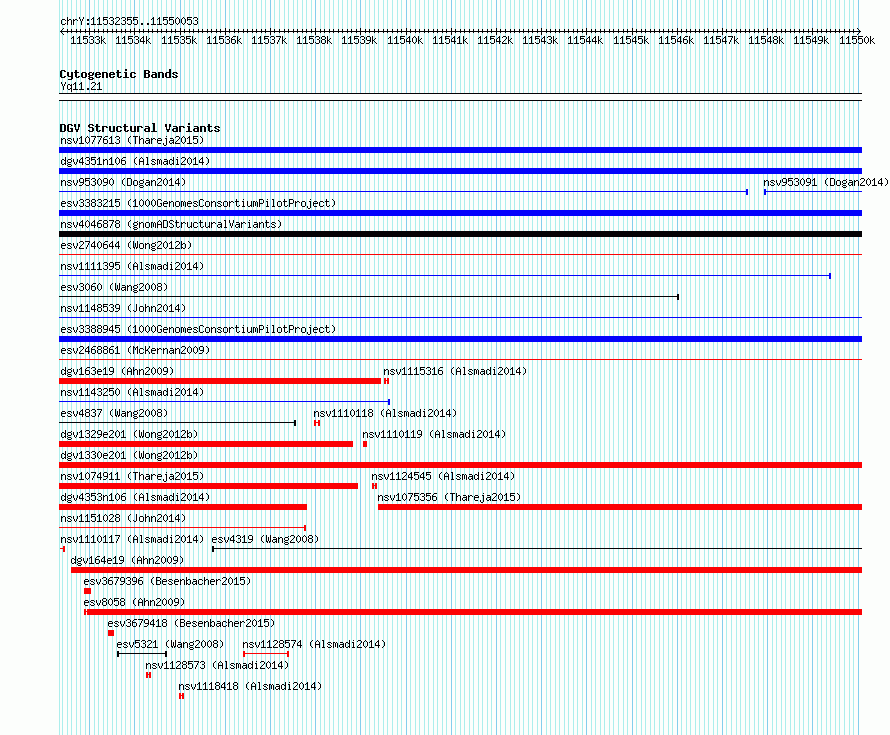890x735 pixels.
Task: Select esv4319 (Wang2008) label
Action: [x=265, y=539]
